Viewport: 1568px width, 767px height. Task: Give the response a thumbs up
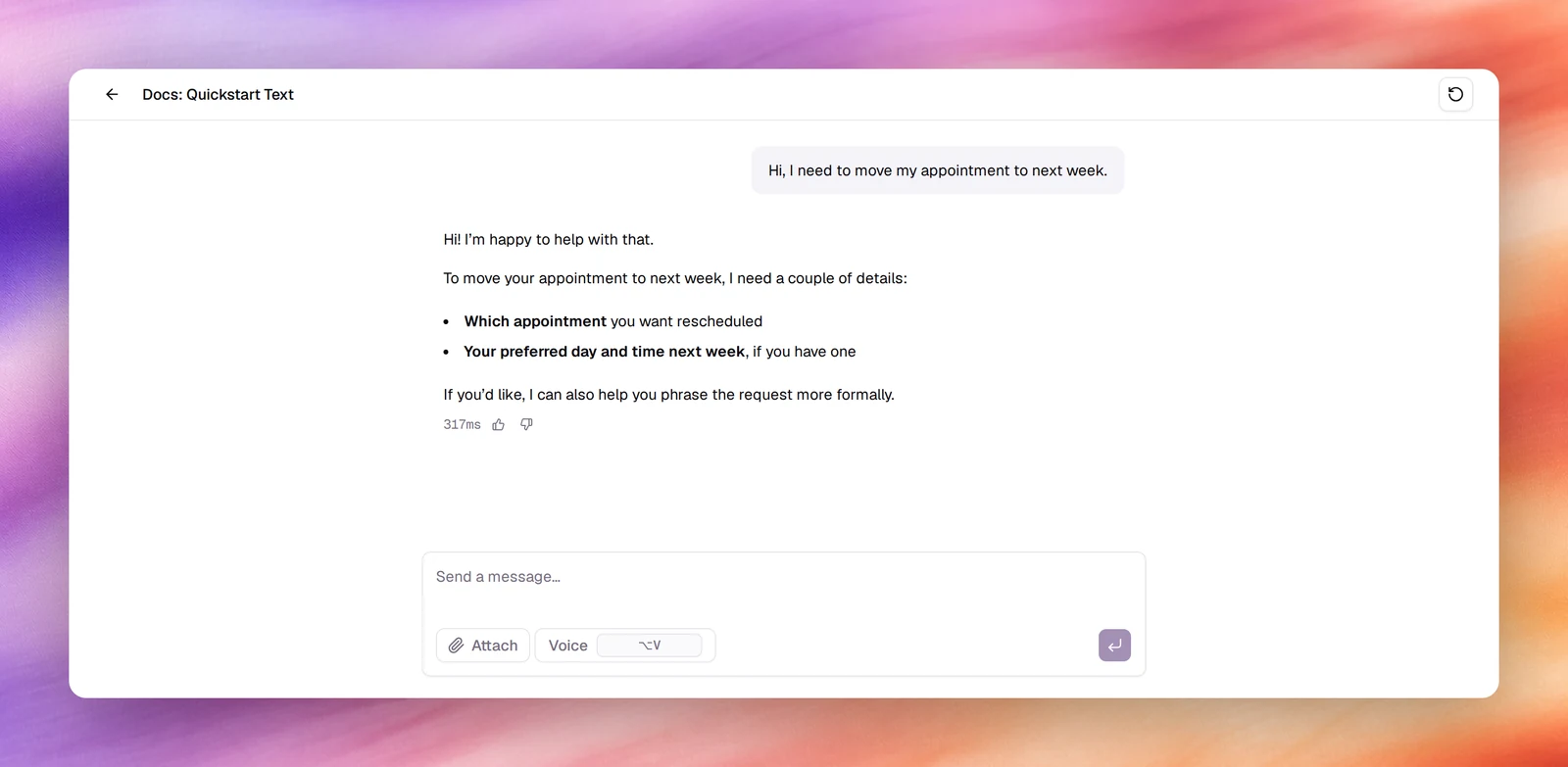click(499, 425)
